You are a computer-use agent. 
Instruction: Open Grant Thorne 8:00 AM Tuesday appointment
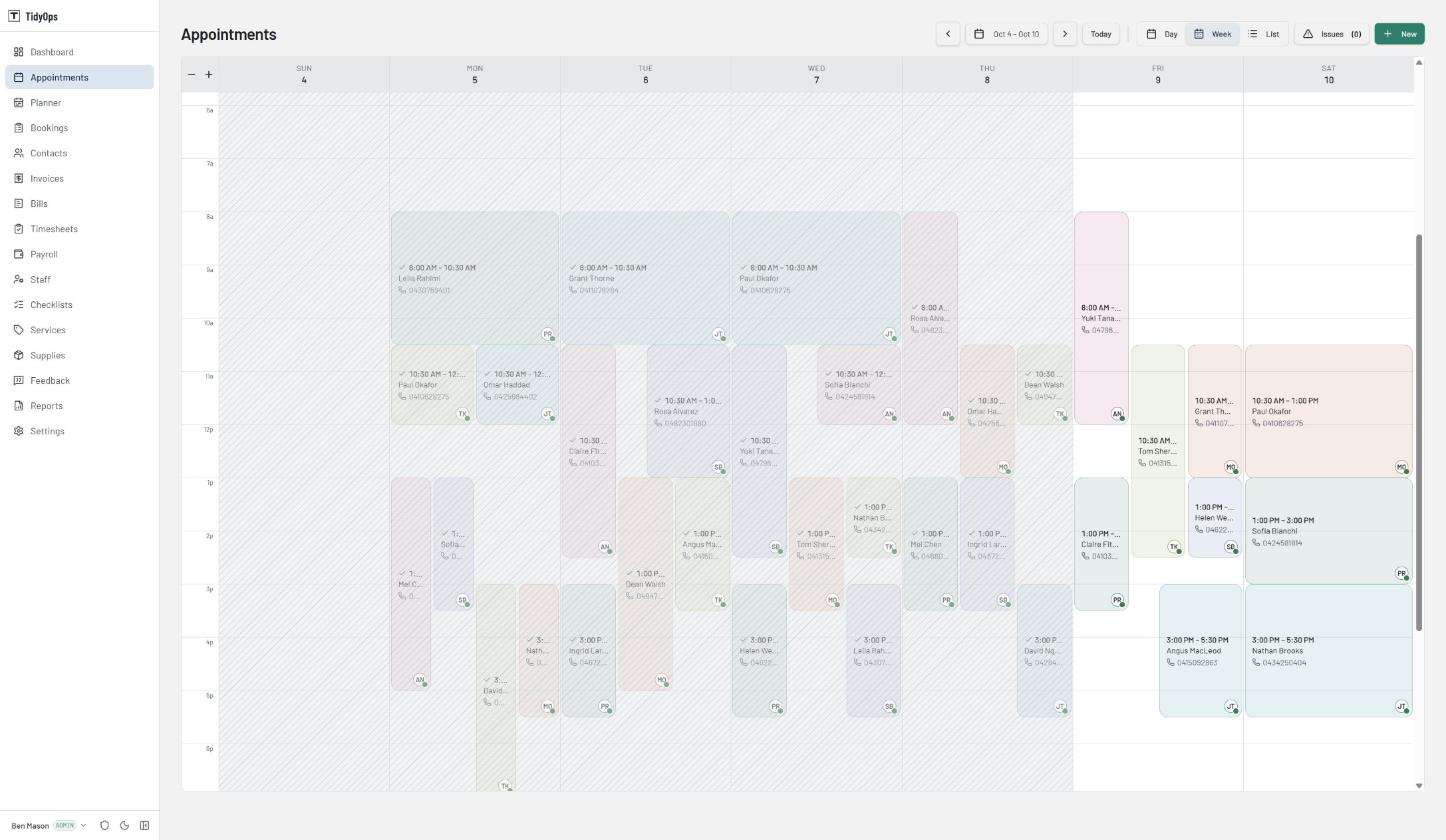(645, 278)
